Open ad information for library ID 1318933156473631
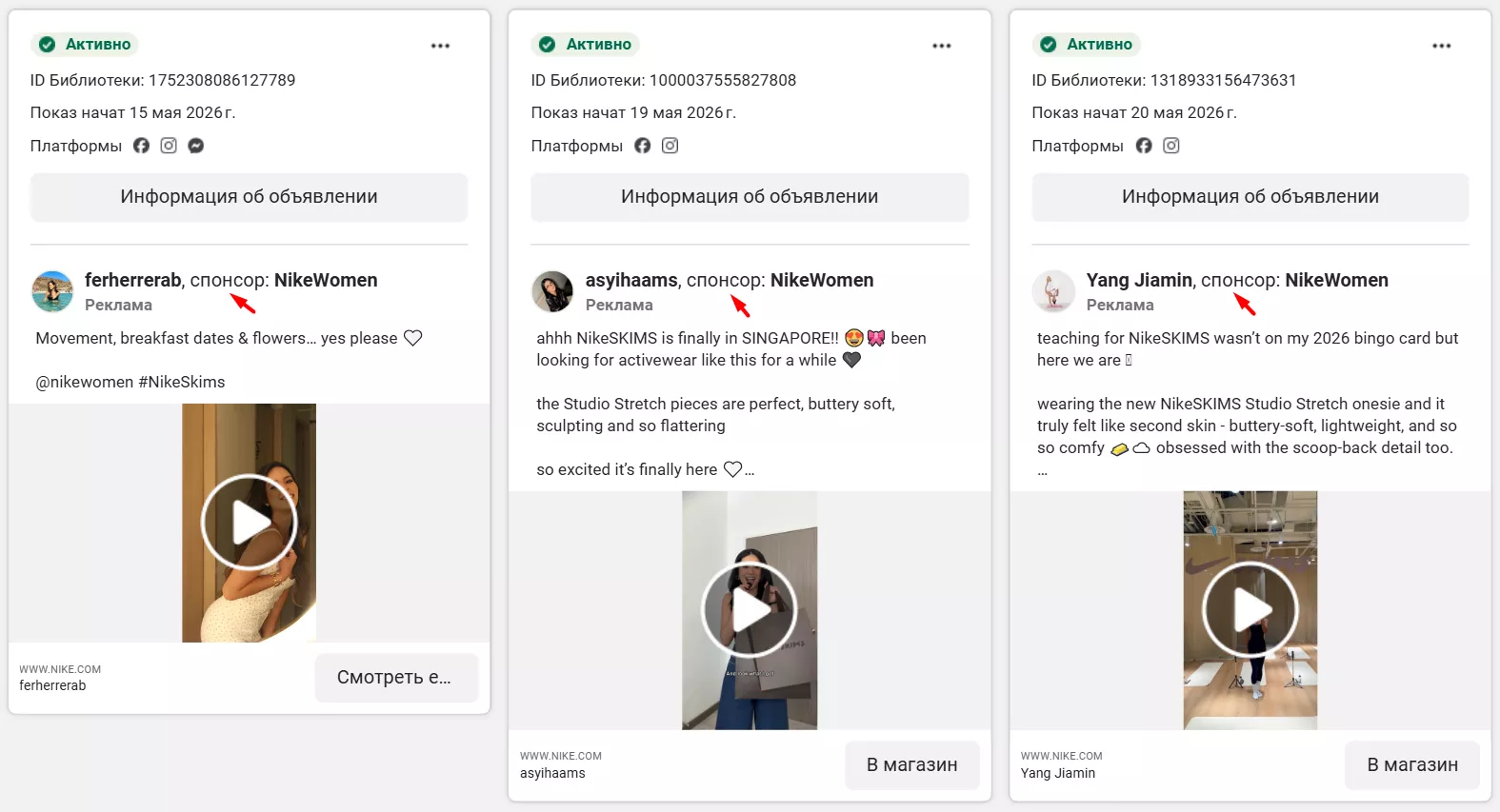1500x812 pixels. tap(1250, 197)
